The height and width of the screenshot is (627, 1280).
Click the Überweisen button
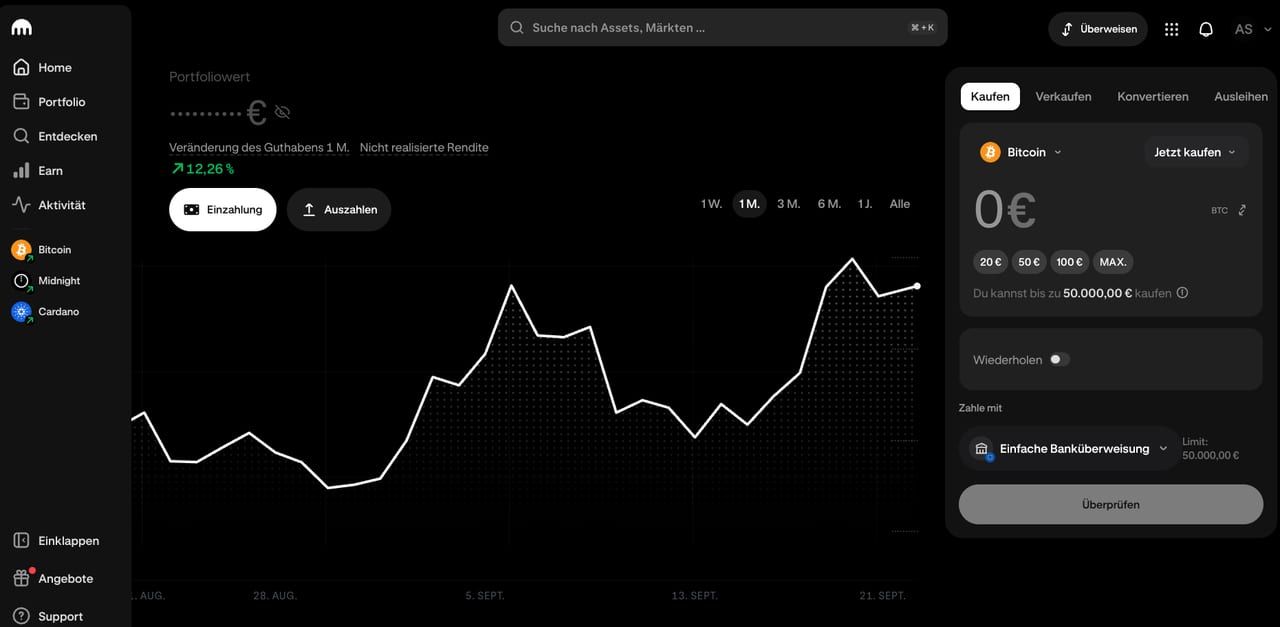click(1098, 29)
